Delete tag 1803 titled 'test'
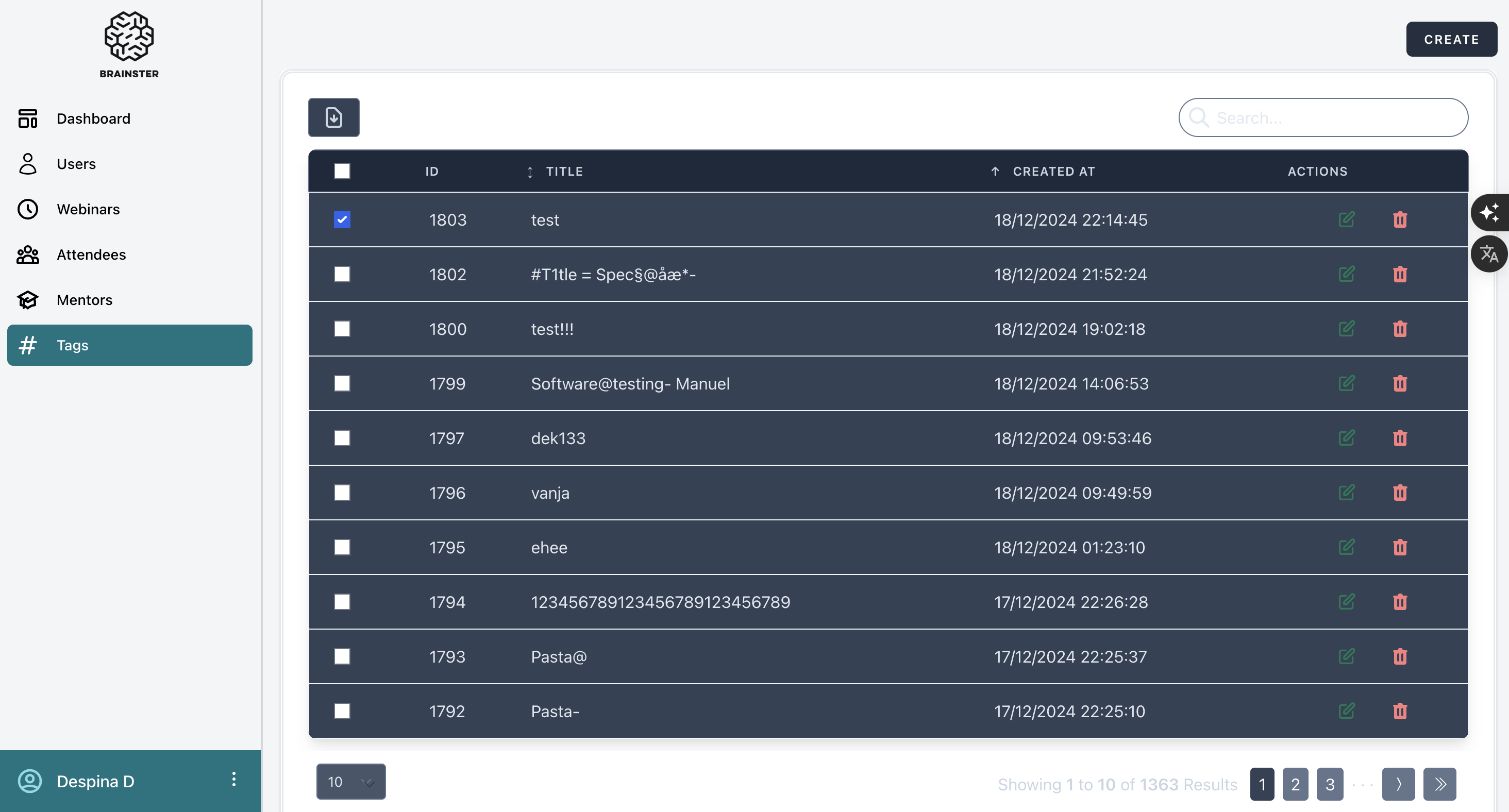 click(1399, 219)
